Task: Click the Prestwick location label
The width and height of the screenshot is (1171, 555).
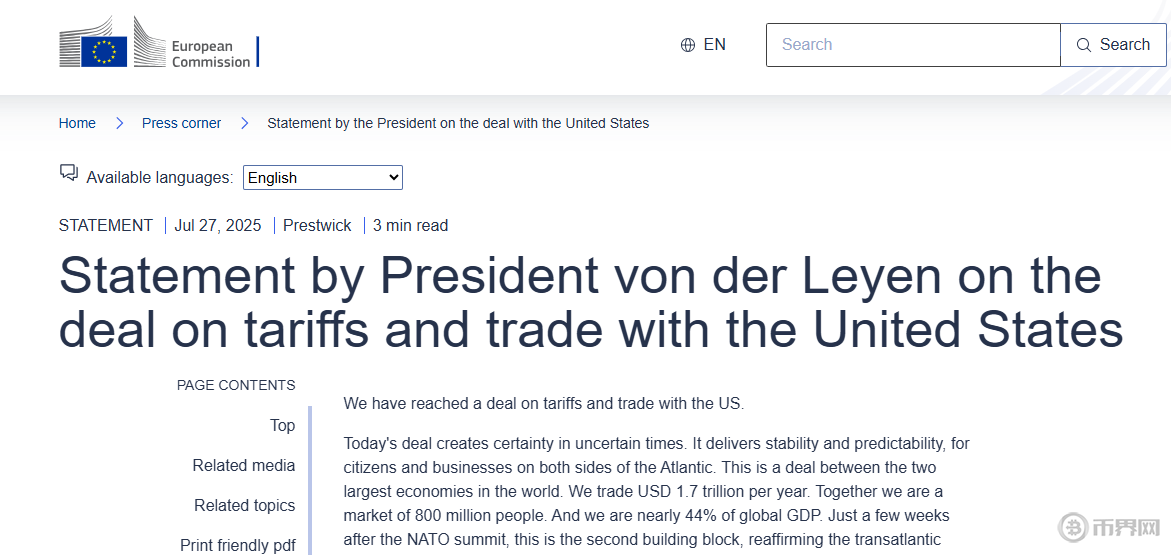Action: click(317, 225)
